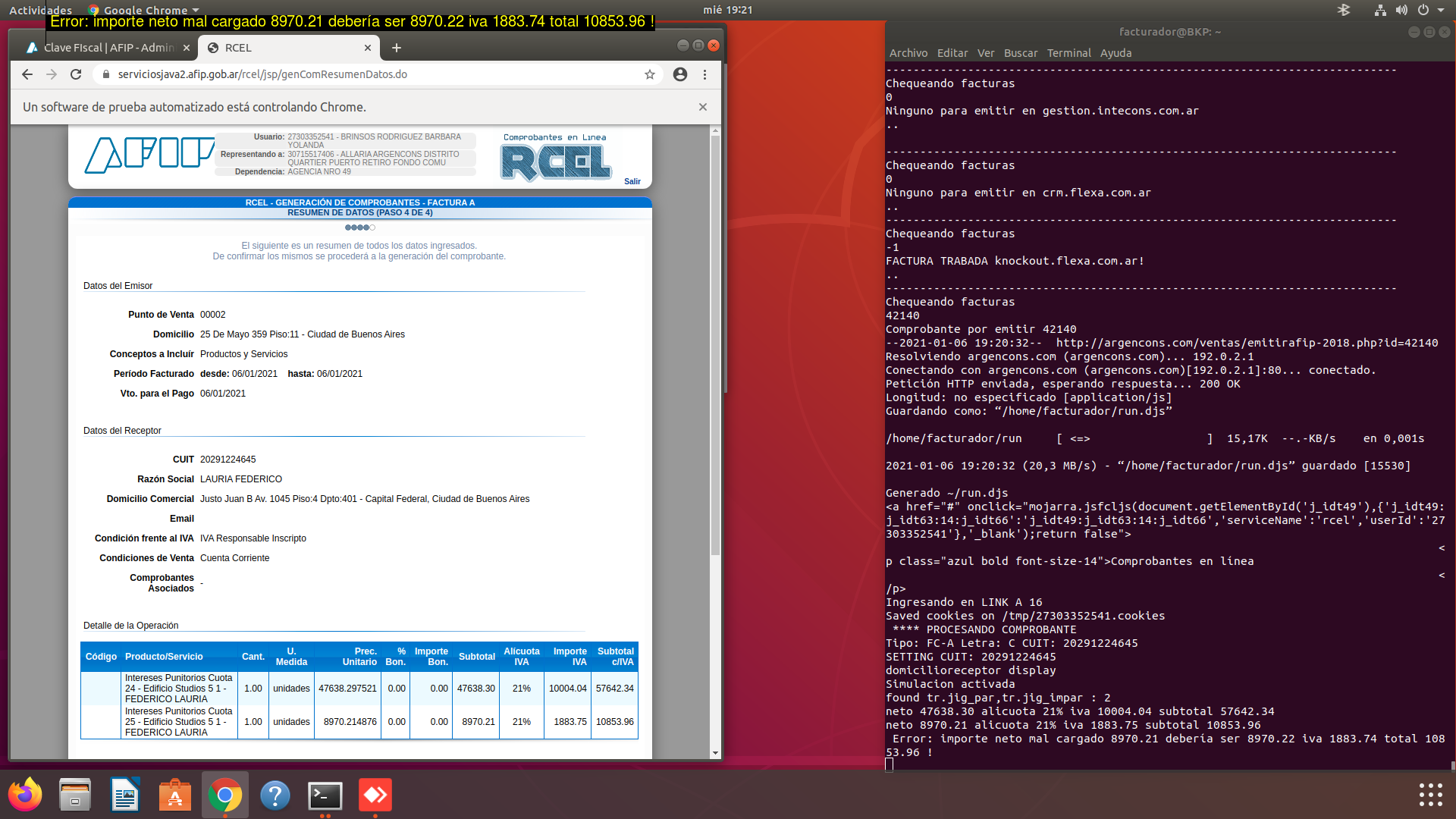This screenshot has width=1456, height=819.
Task: Click the yellow Error importe neto message
Action: [x=352, y=21]
